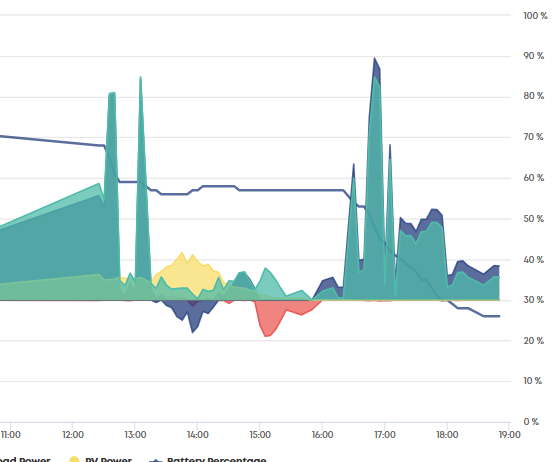Toggle the PV Power legend entry
Screen dimensions: 552x462
click(x=100, y=459)
